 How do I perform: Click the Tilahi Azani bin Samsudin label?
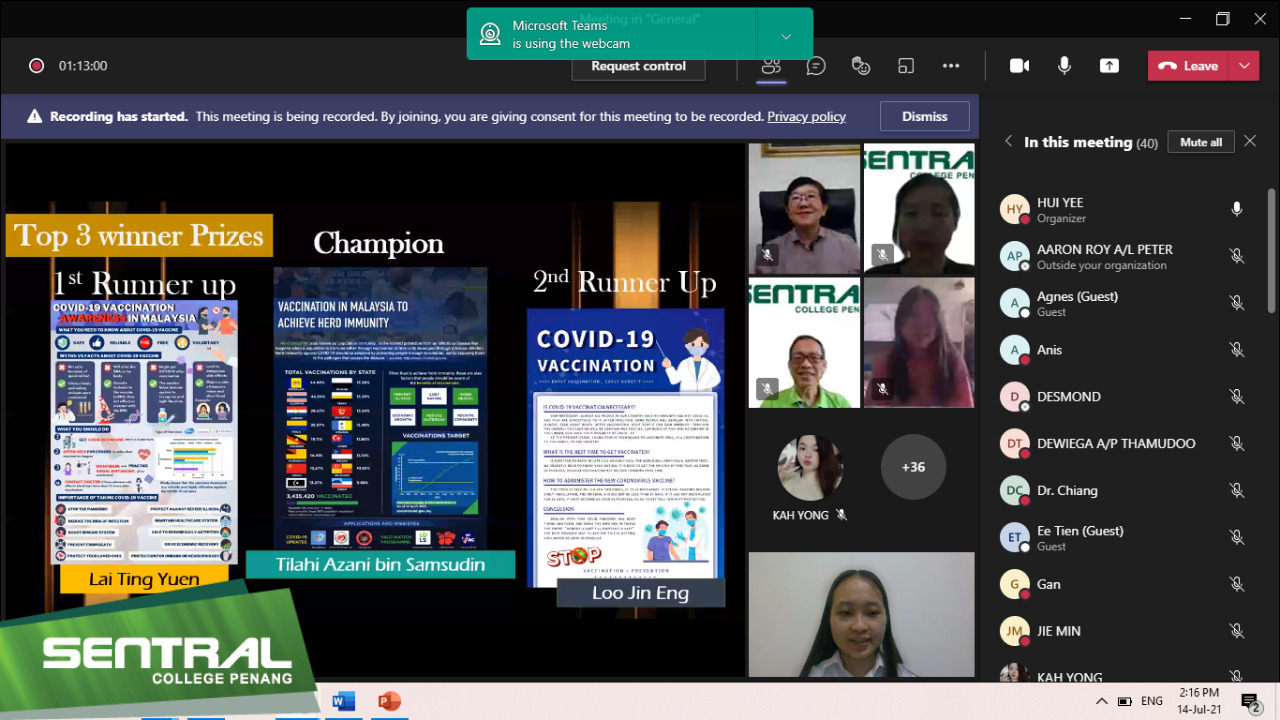(x=380, y=564)
